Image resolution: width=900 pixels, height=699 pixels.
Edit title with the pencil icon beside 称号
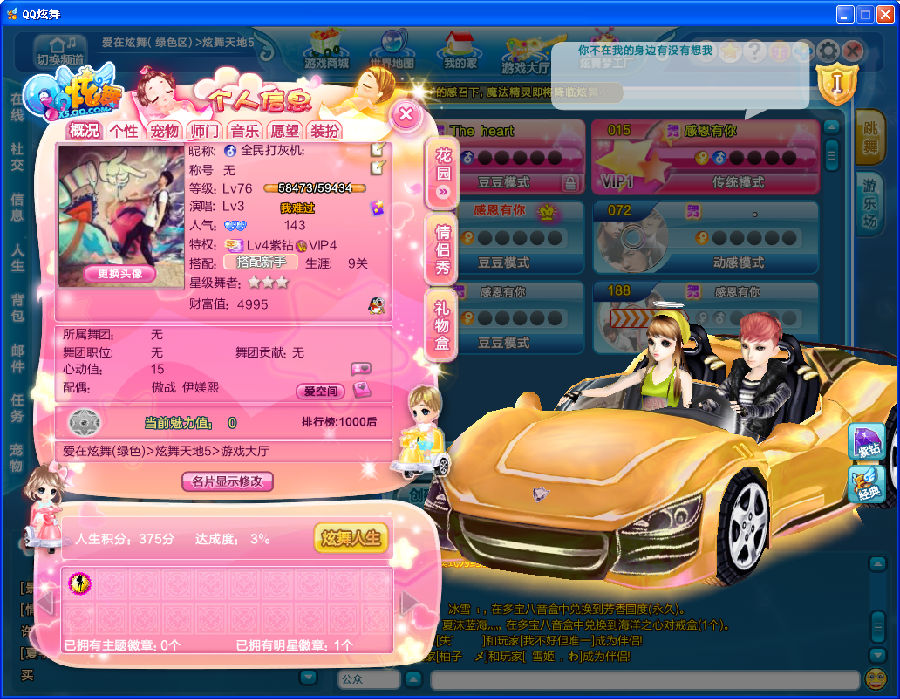[378, 168]
